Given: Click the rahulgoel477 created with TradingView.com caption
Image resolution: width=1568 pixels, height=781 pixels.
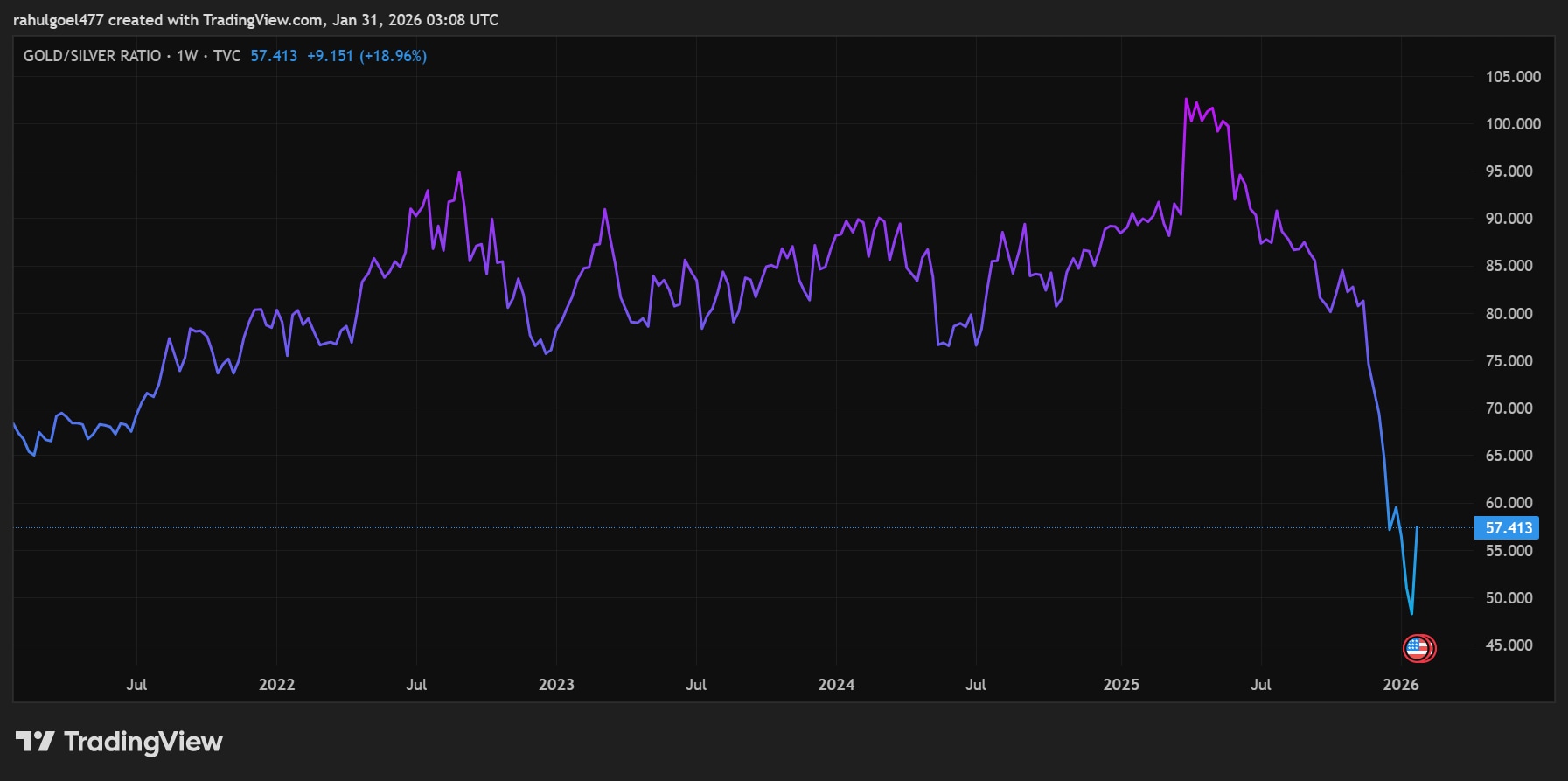Looking at the screenshot, I should click(255, 19).
